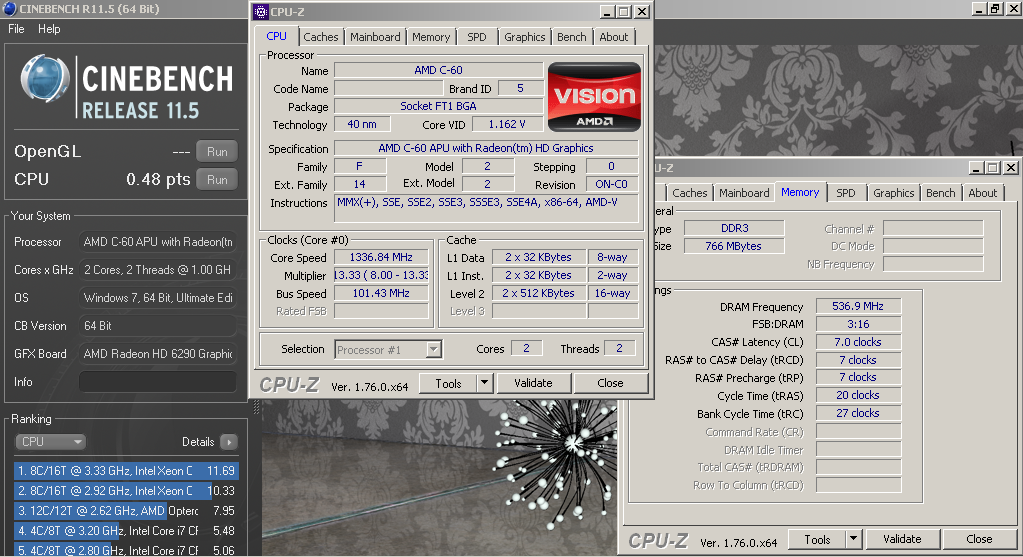The width and height of the screenshot is (1023, 557).
Task: Click the FSB:DRAM ratio value 3:16
Action: coord(858,324)
